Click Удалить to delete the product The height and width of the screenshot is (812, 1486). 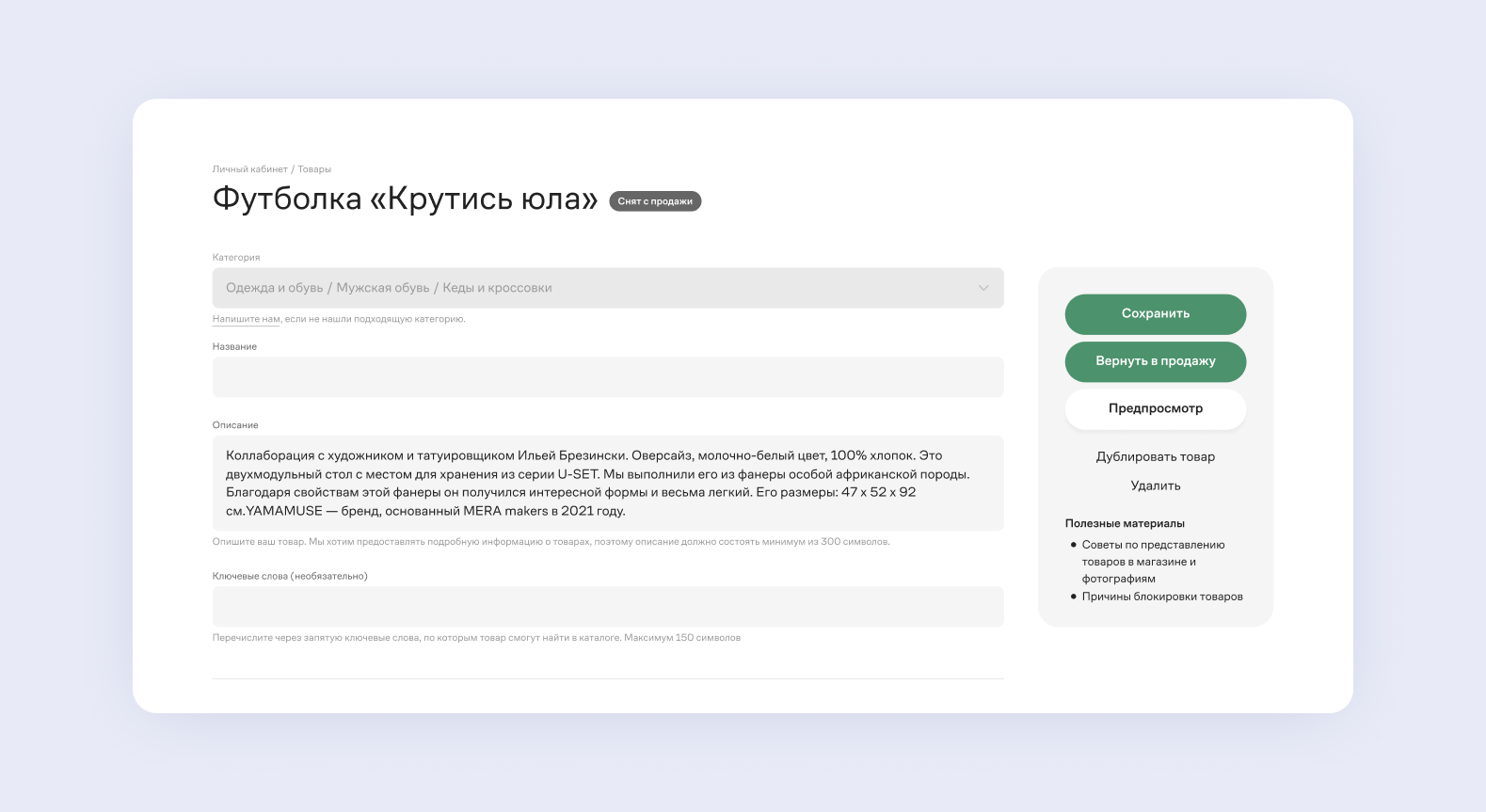[1155, 486]
